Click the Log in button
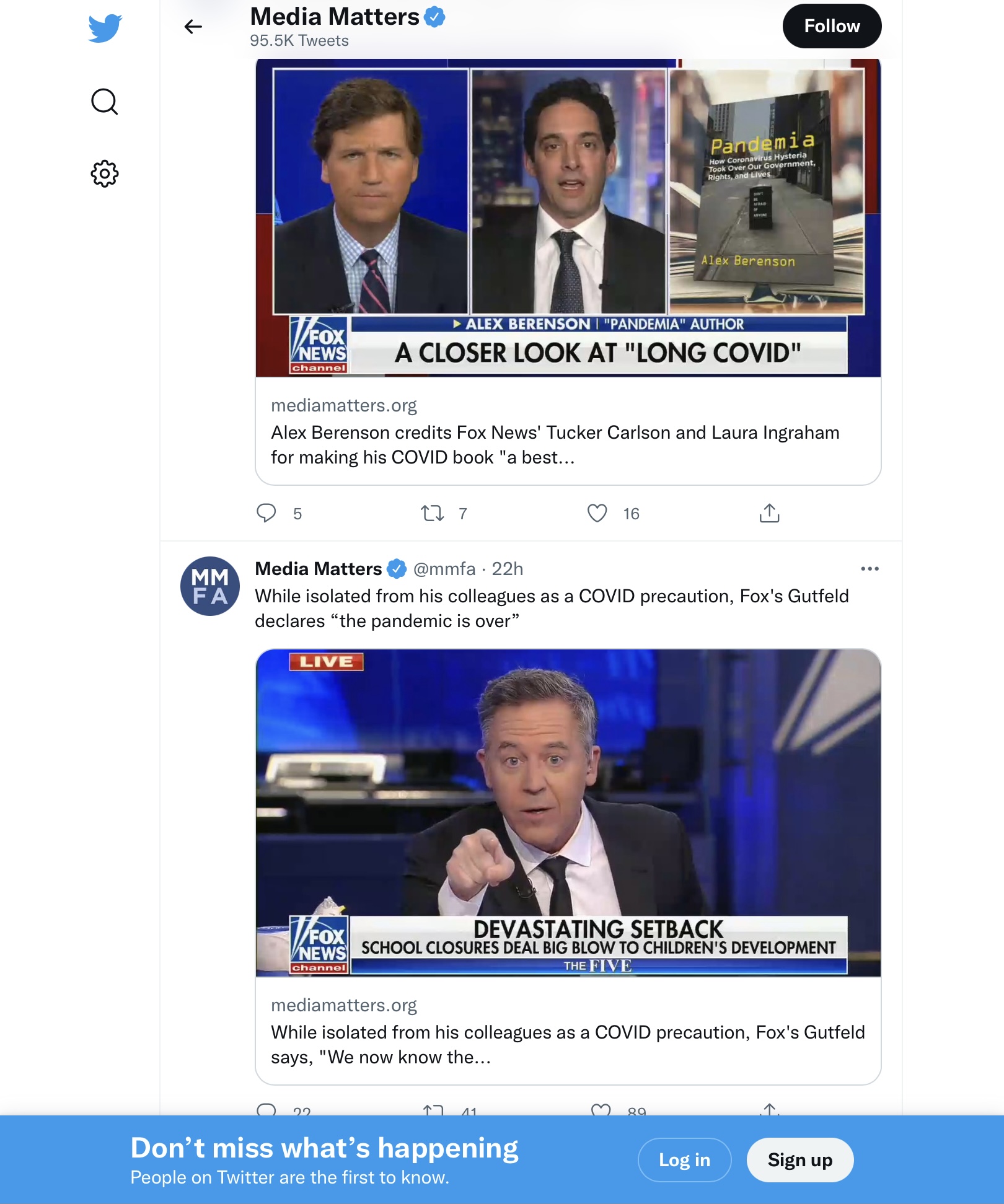The image size is (1004, 1204). click(684, 1160)
